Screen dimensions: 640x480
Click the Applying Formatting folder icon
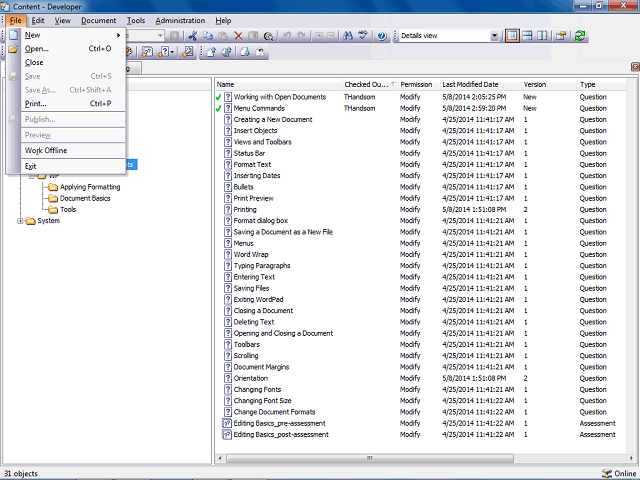click(x=53, y=187)
